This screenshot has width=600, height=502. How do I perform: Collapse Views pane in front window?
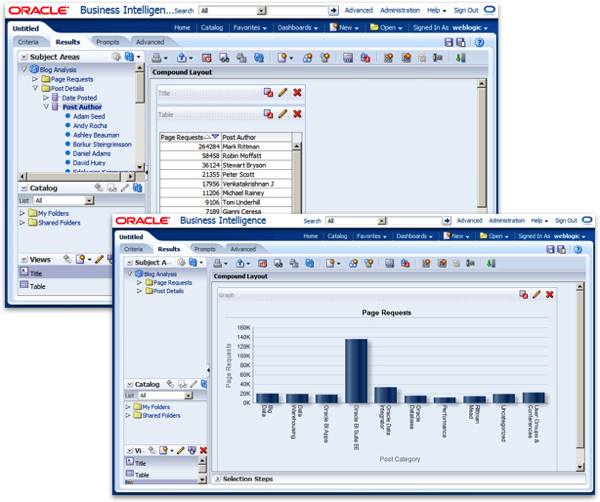pyautogui.click(x=130, y=451)
